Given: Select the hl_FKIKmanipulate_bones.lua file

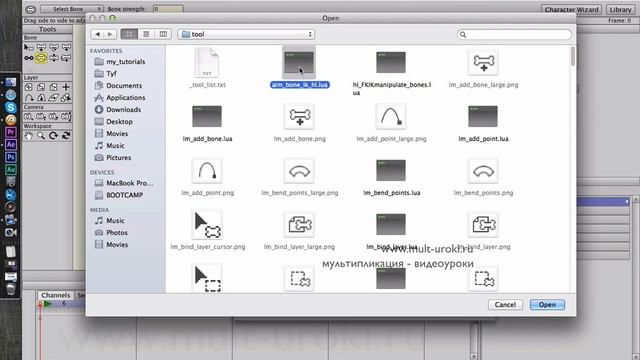Looking at the screenshot, I should point(391,73).
